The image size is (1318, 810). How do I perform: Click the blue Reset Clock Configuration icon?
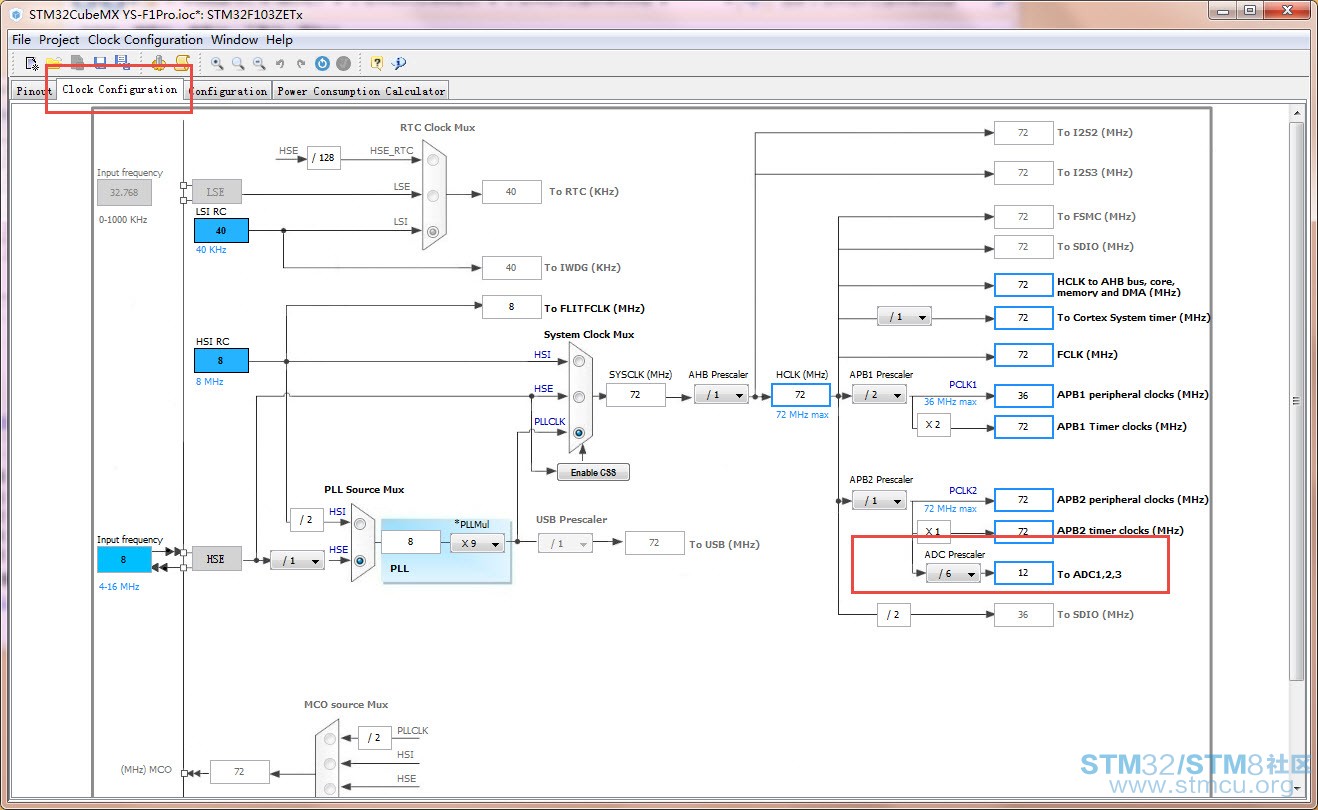pyautogui.click(x=322, y=63)
